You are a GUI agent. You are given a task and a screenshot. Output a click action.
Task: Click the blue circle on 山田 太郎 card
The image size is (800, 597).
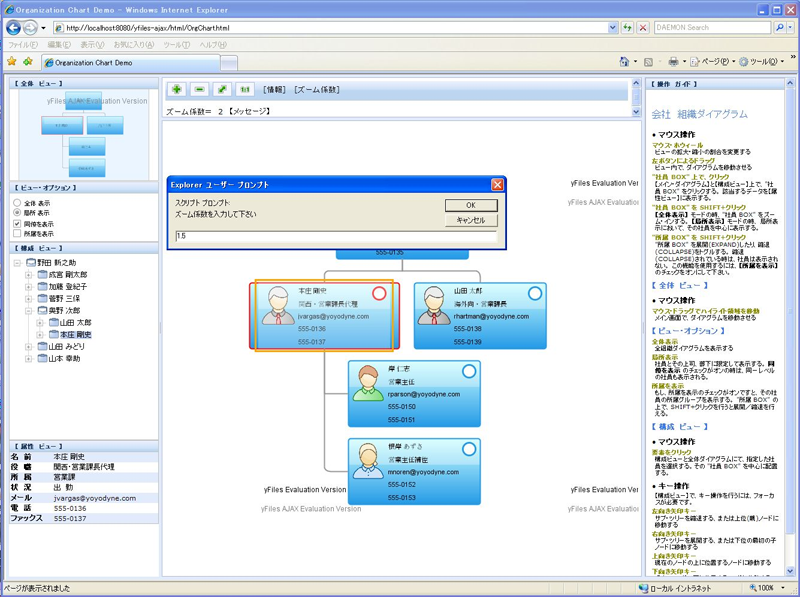(x=535, y=293)
